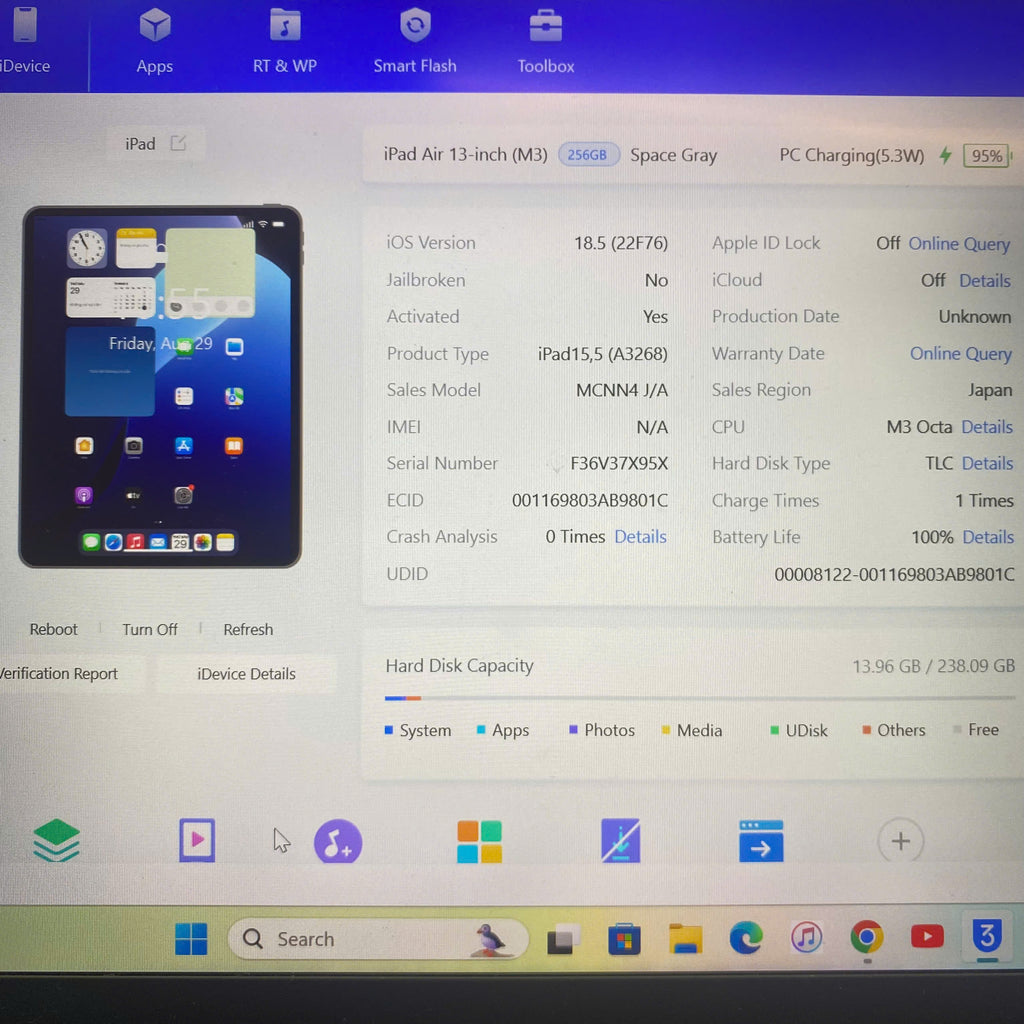Click the iPad screen preview thumbnail
1024x1024 pixels.
pyautogui.click(x=161, y=387)
